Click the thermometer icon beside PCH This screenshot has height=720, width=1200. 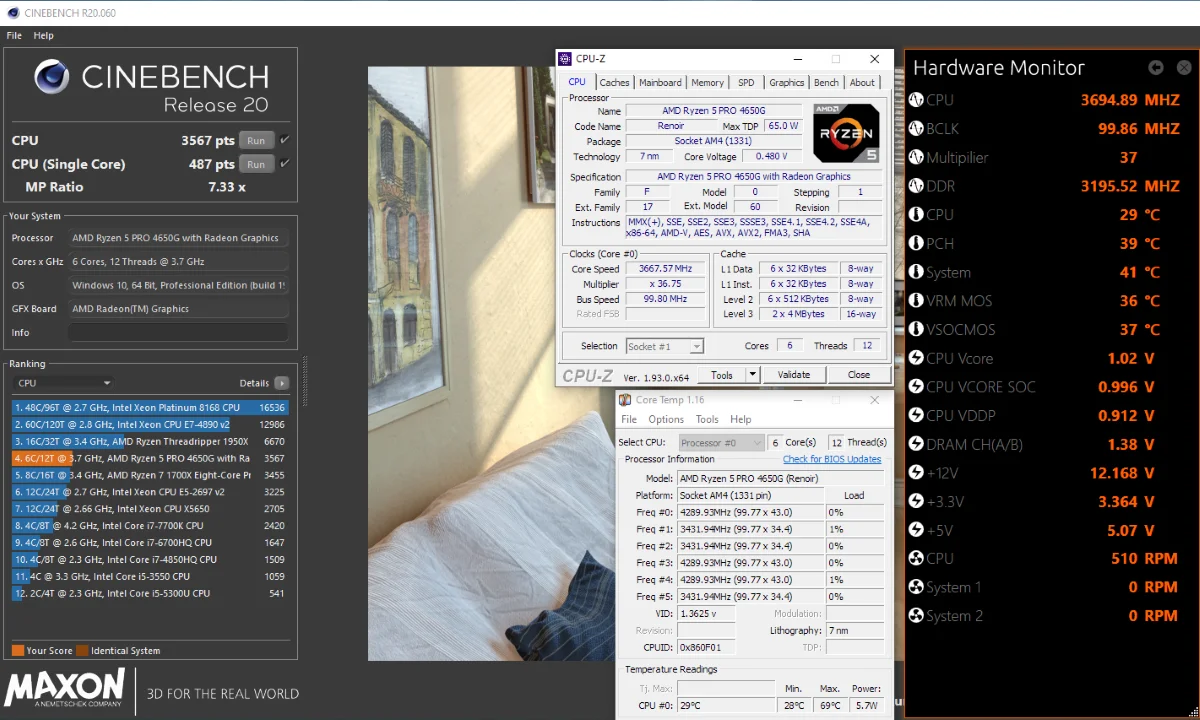click(917, 243)
